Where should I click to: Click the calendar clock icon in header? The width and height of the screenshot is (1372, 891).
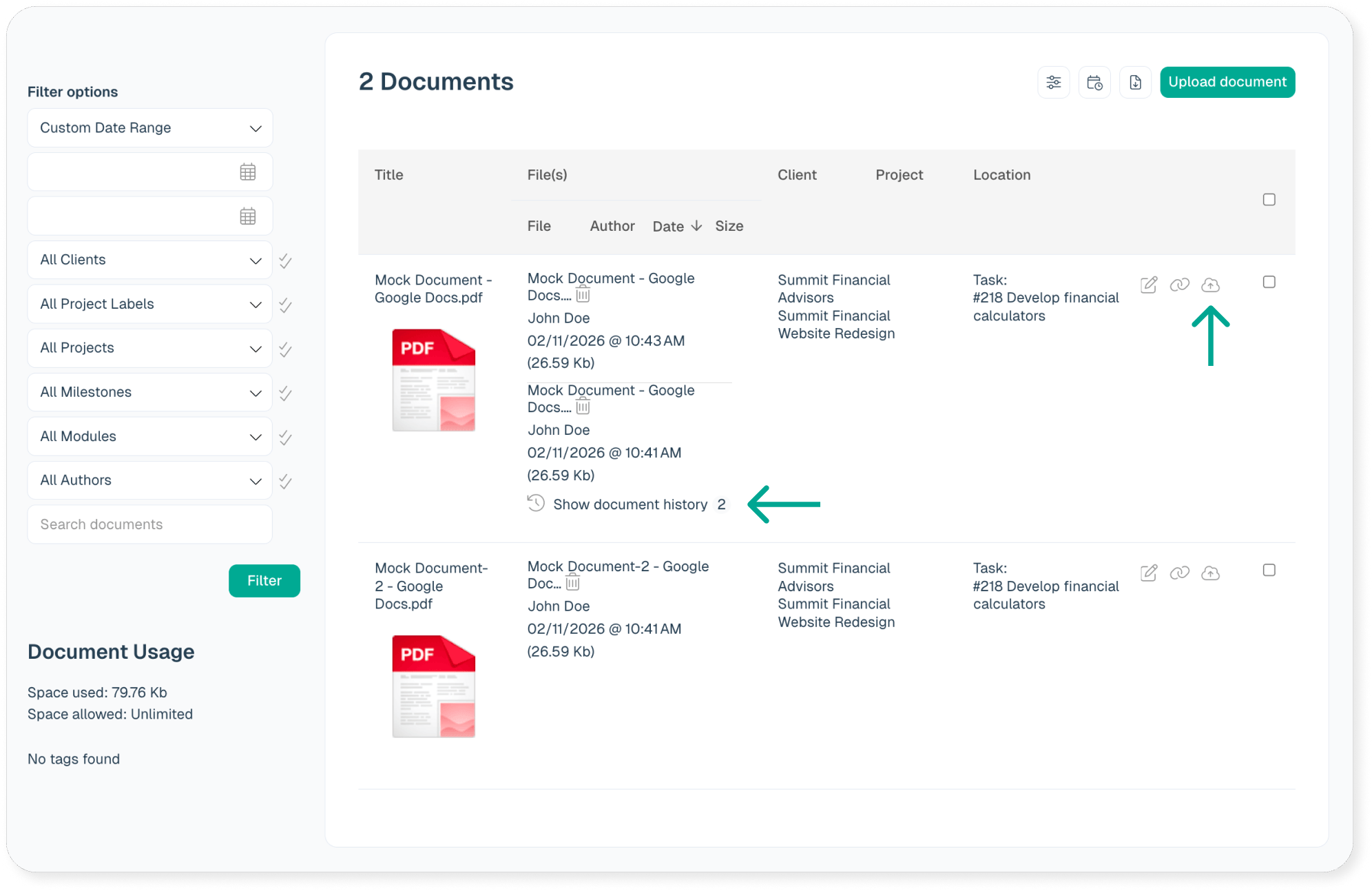1094,83
